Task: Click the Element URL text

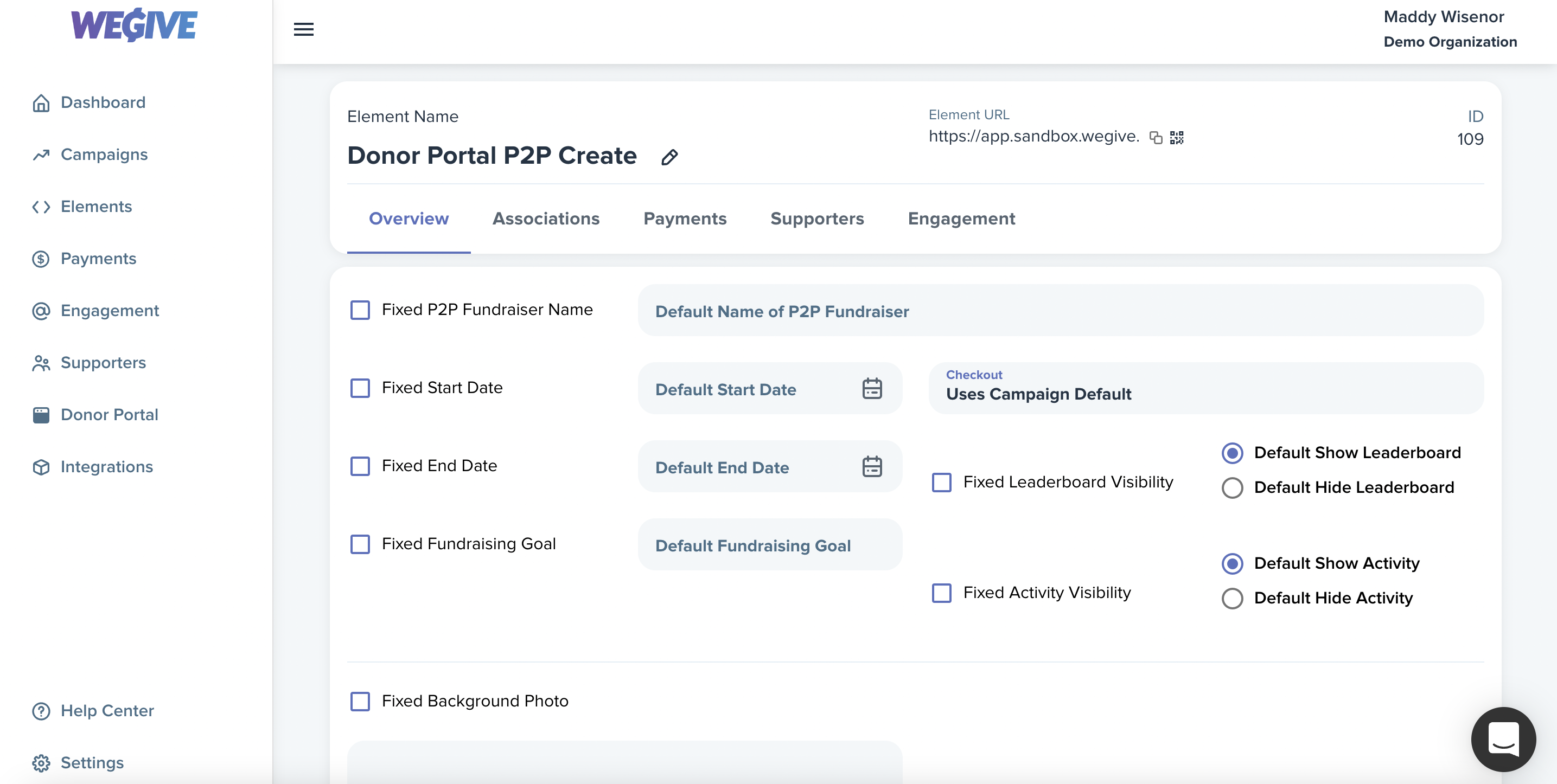Action: pyautogui.click(x=1033, y=137)
